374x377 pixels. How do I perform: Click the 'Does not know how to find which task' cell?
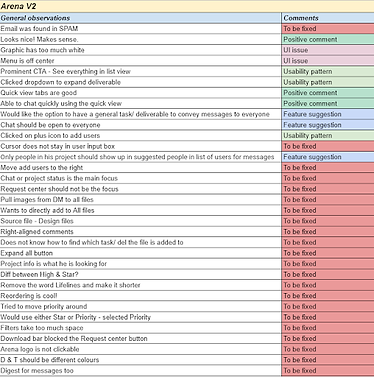[140, 242]
